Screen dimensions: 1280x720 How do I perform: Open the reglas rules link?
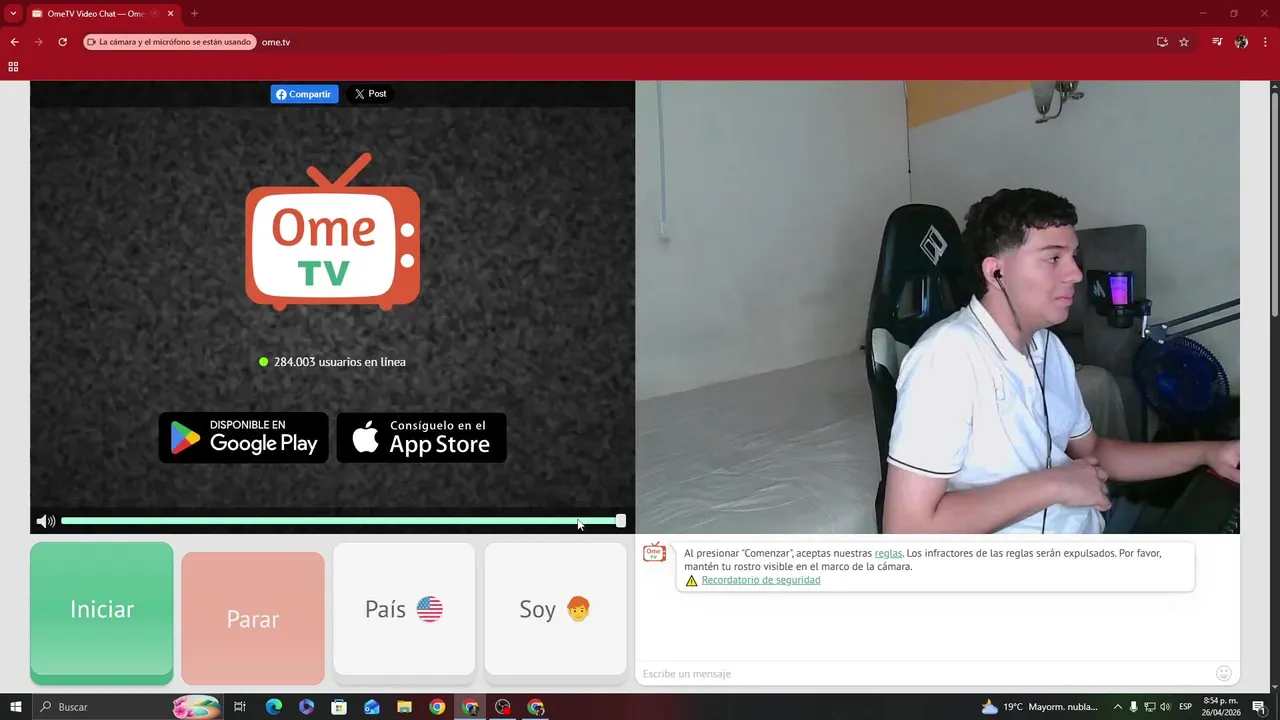pyautogui.click(x=888, y=553)
